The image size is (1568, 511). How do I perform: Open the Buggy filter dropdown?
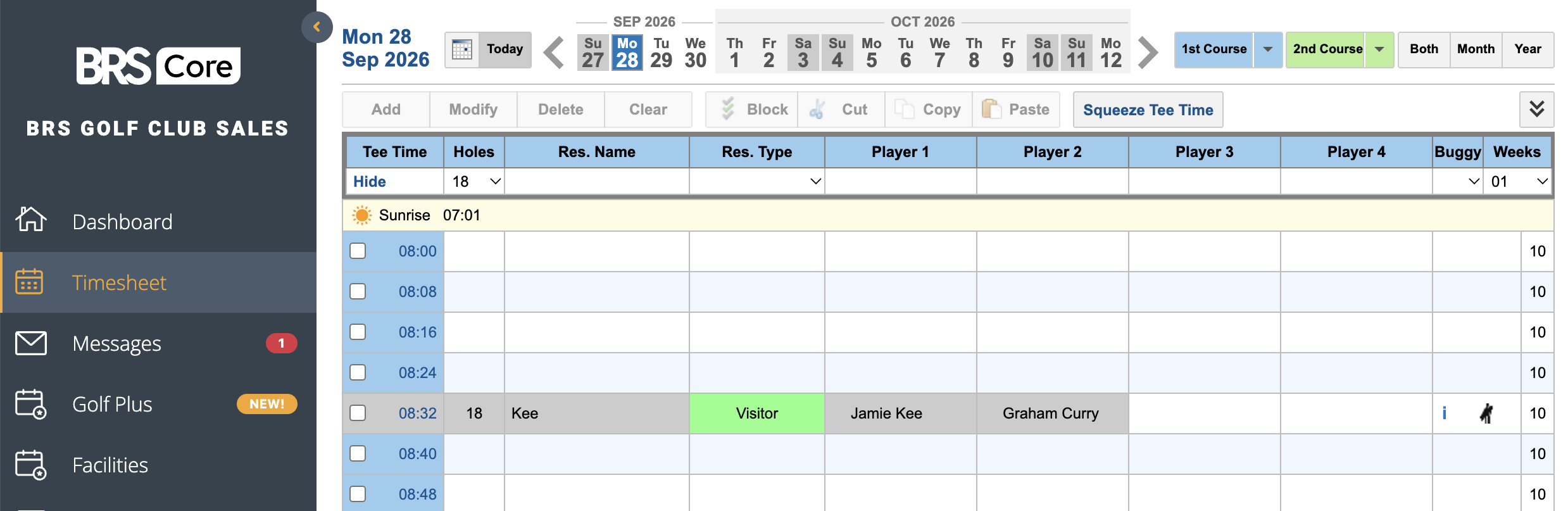pos(1458,182)
